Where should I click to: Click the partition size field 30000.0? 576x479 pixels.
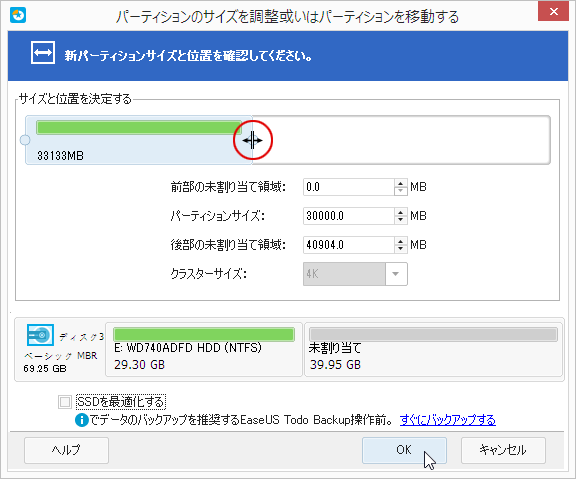(349, 216)
